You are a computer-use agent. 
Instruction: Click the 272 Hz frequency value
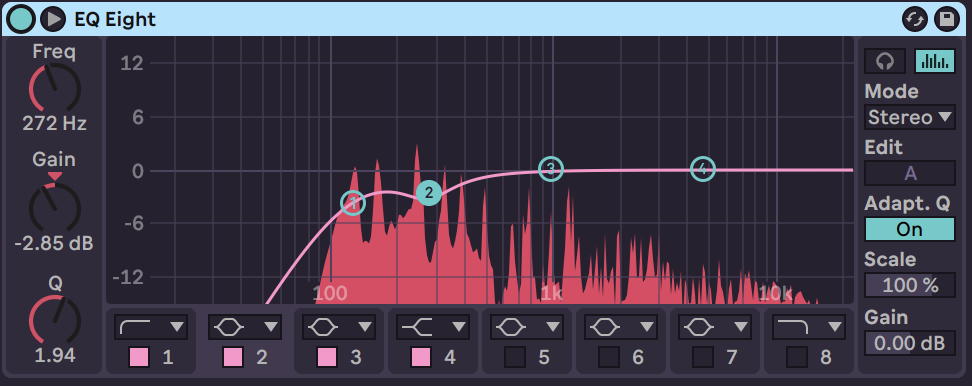point(55,124)
